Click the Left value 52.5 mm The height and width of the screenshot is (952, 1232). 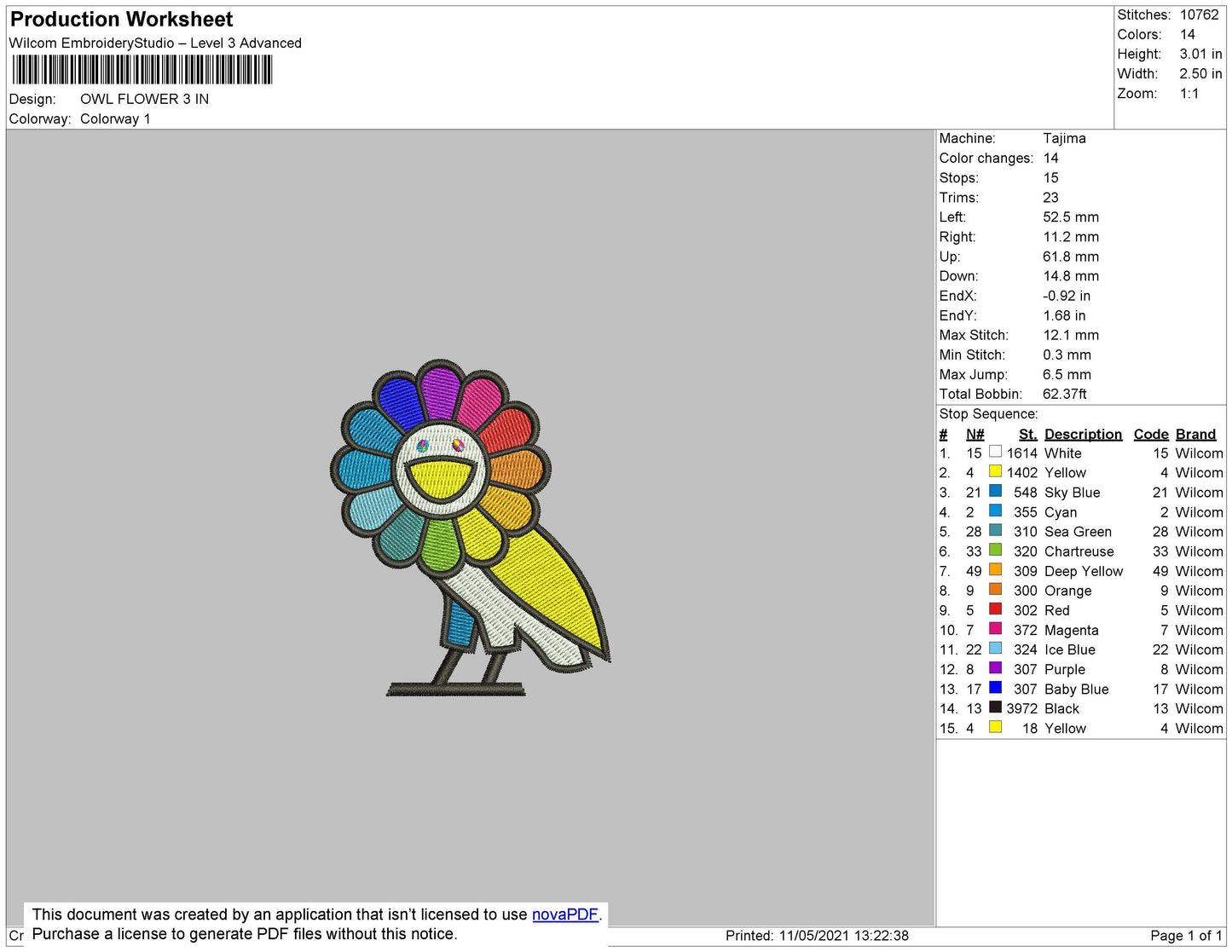click(1071, 216)
